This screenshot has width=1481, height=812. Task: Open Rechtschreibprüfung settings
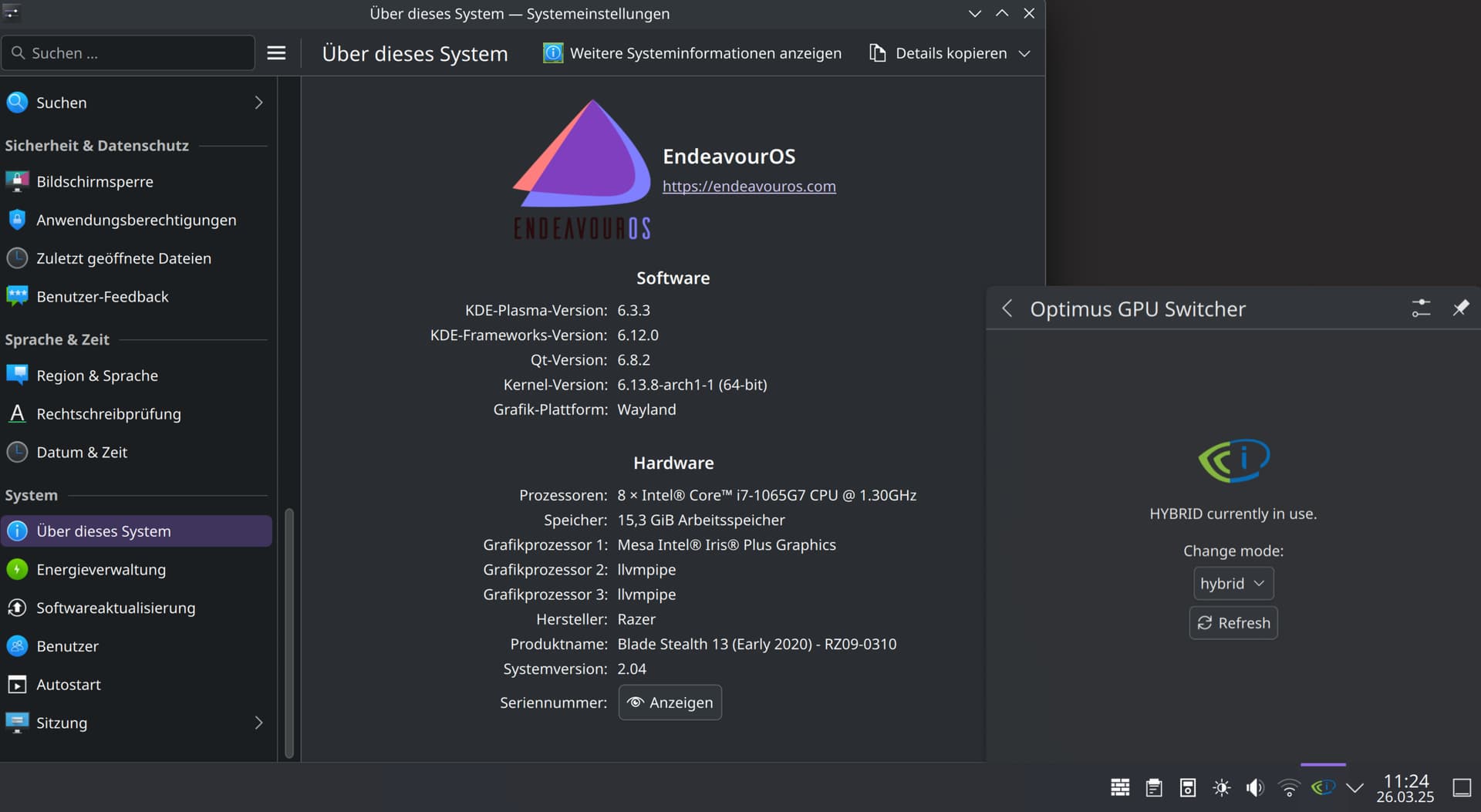tap(136, 414)
